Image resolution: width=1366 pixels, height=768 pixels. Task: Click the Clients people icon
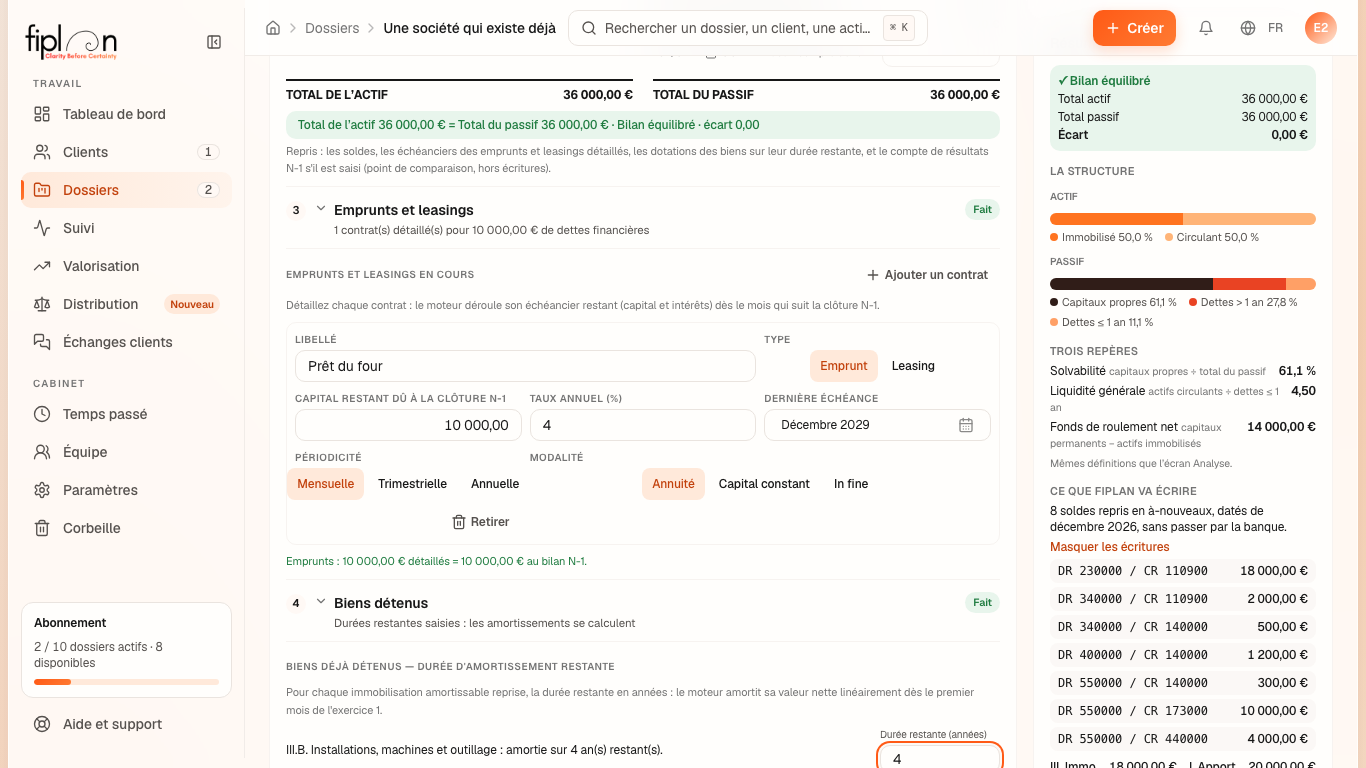point(42,152)
